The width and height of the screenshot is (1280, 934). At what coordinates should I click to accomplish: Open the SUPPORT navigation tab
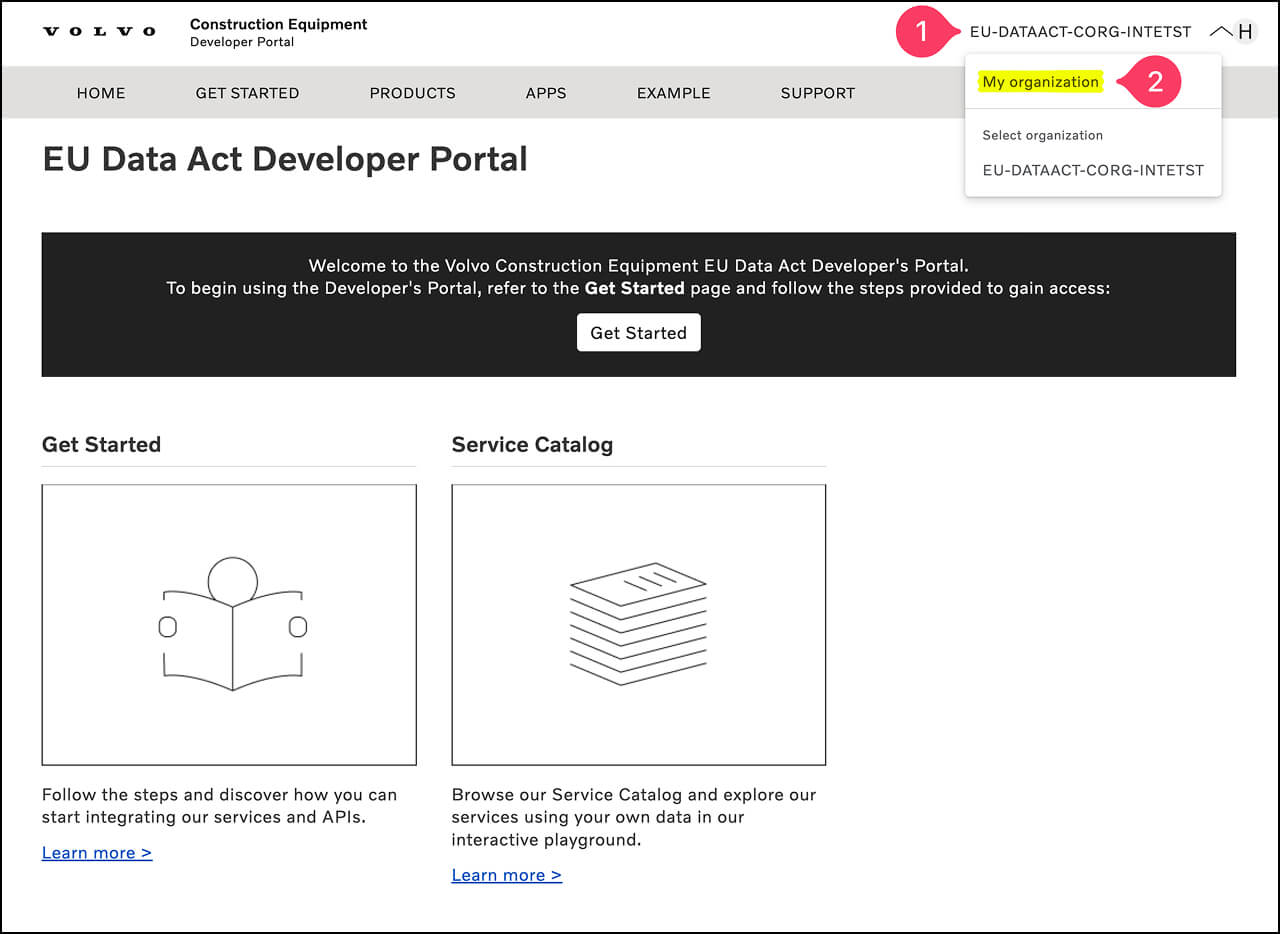click(x=817, y=93)
